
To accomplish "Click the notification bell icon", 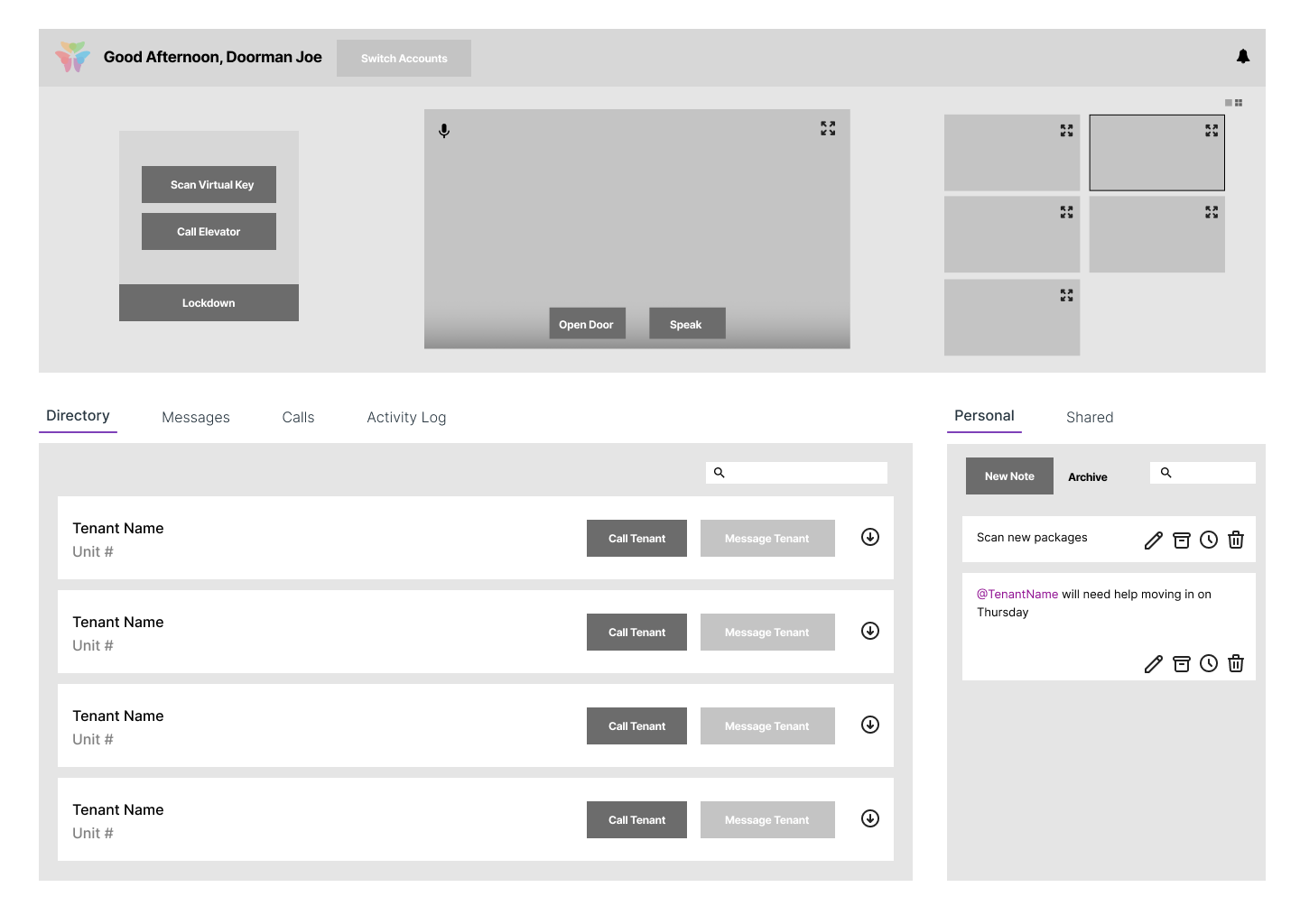I will pos(1243,57).
